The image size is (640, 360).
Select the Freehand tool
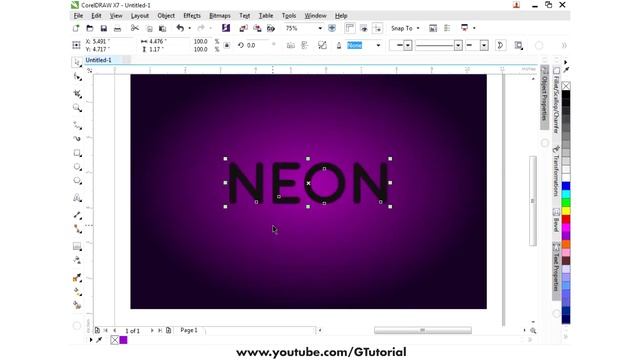point(77,125)
